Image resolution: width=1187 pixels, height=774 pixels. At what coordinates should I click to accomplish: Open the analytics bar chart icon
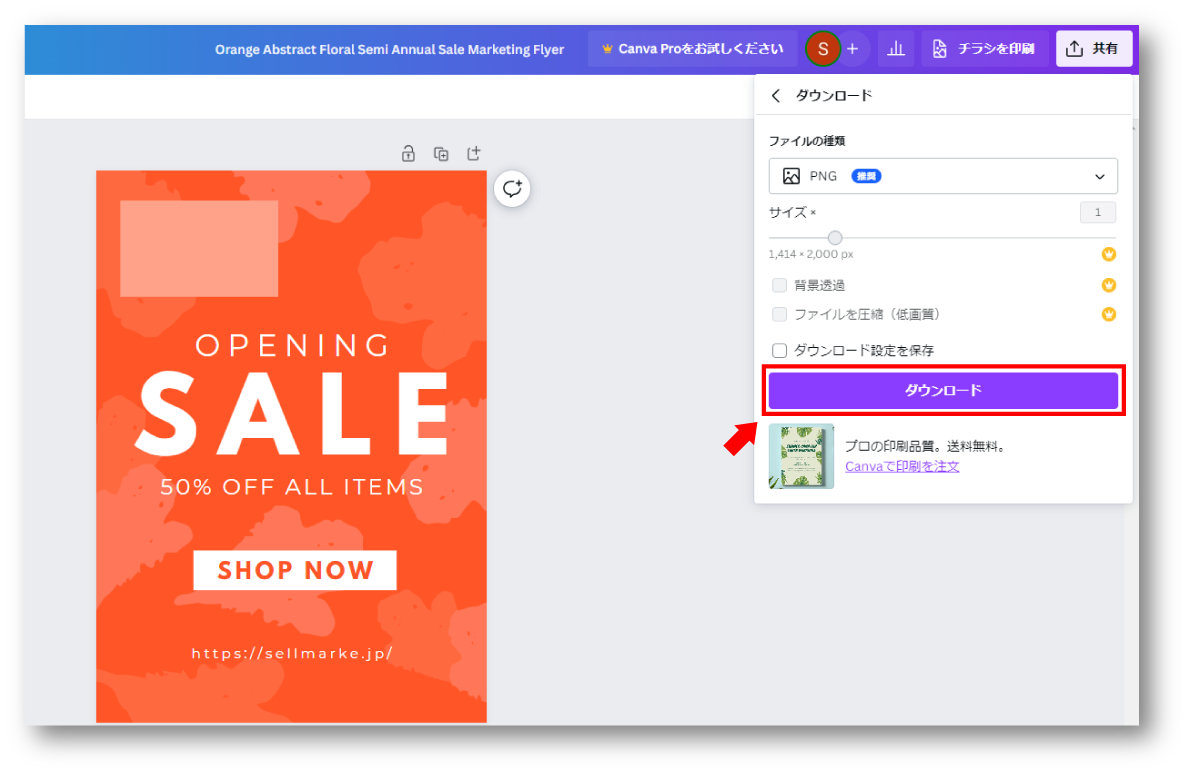896,48
